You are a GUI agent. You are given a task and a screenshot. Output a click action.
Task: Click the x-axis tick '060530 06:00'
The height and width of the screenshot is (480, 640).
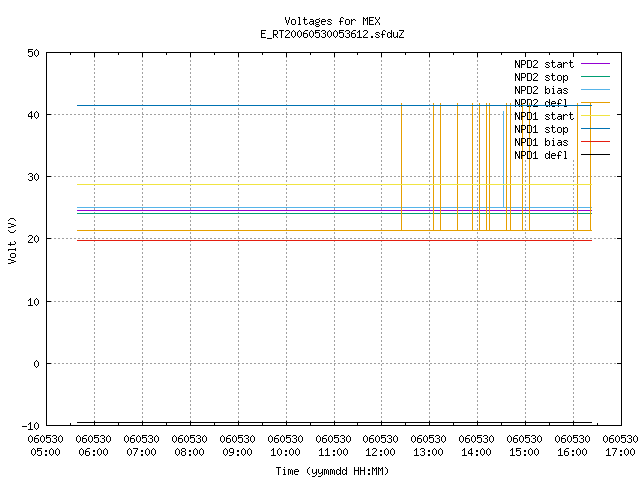click(93, 446)
